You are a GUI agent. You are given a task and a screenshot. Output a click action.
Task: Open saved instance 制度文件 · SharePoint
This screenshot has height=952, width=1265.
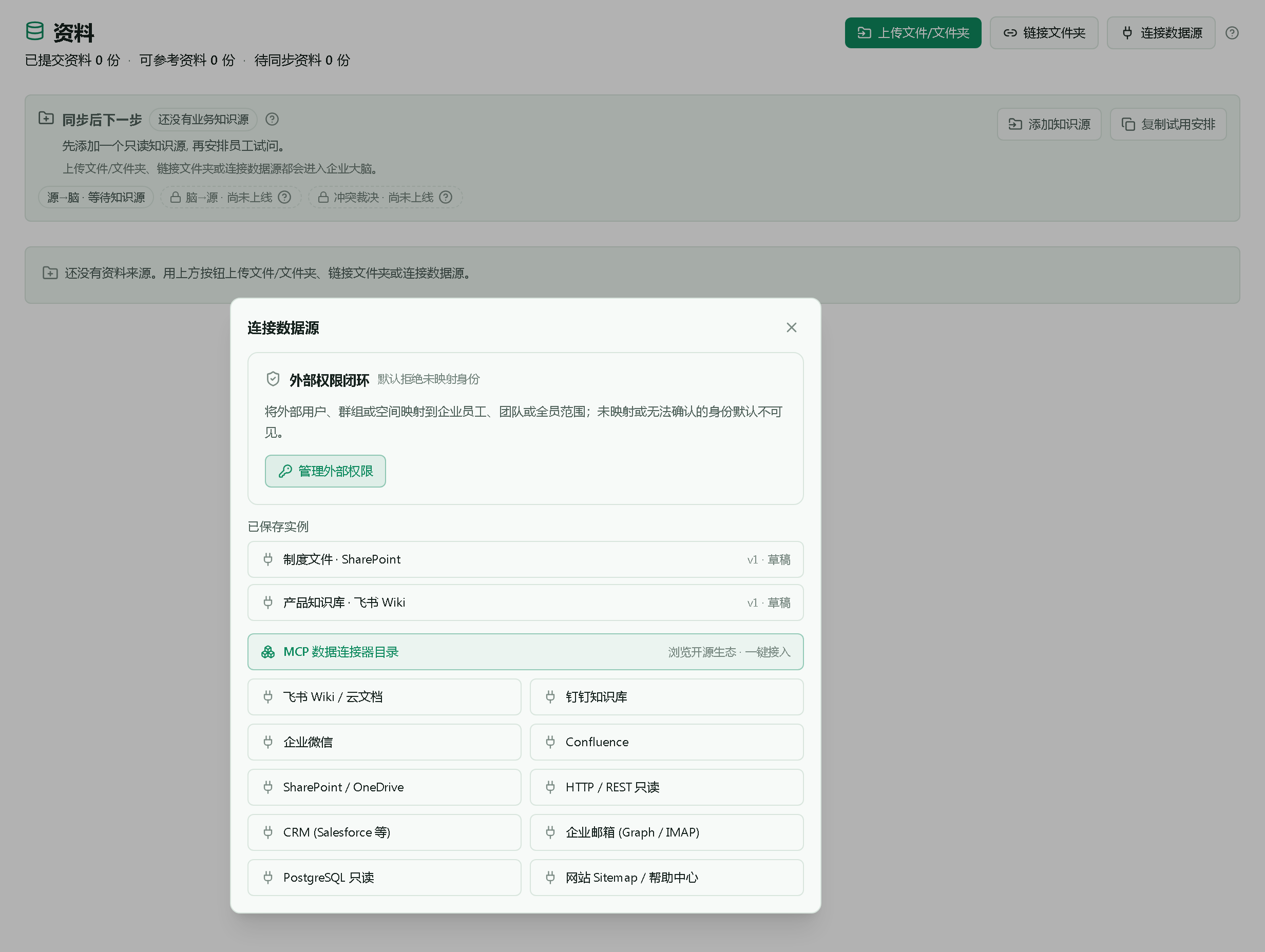[x=525, y=559]
